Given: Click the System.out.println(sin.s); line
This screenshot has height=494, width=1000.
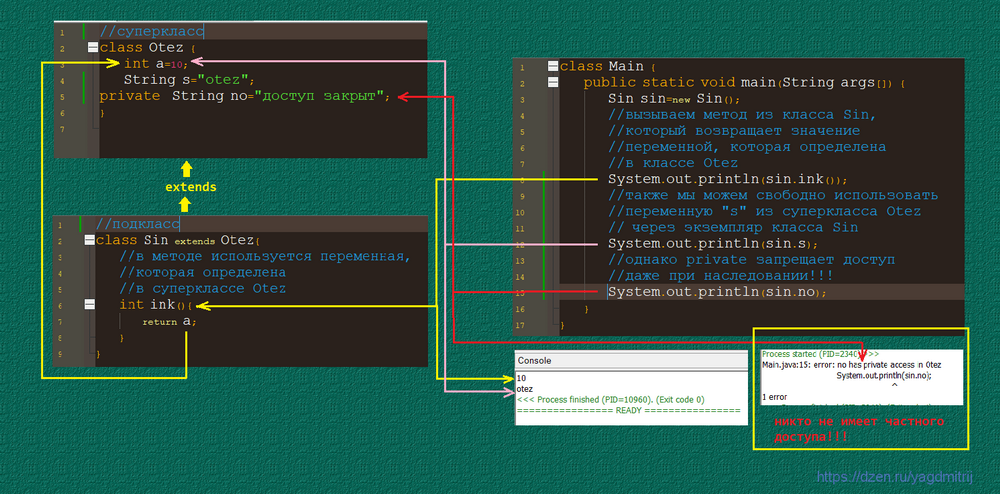Looking at the screenshot, I should coord(712,244).
